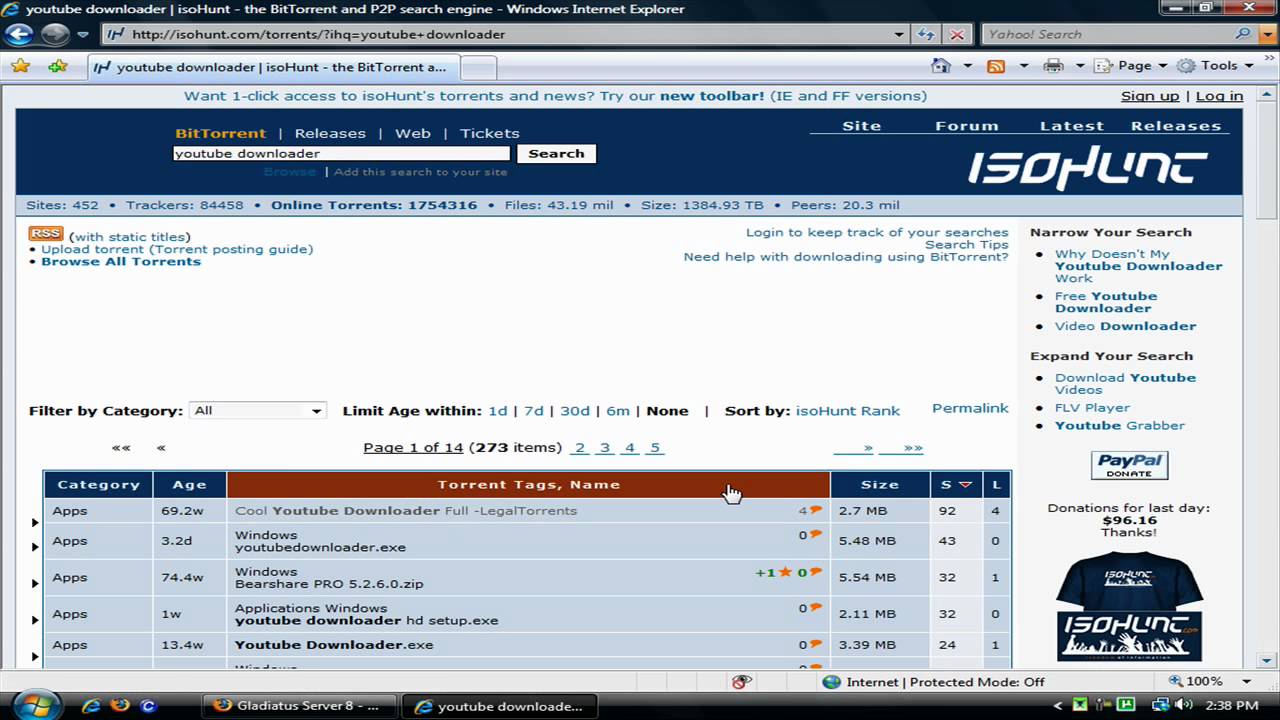
Task: Click the isoHunt logo
Action: tap(1087, 167)
